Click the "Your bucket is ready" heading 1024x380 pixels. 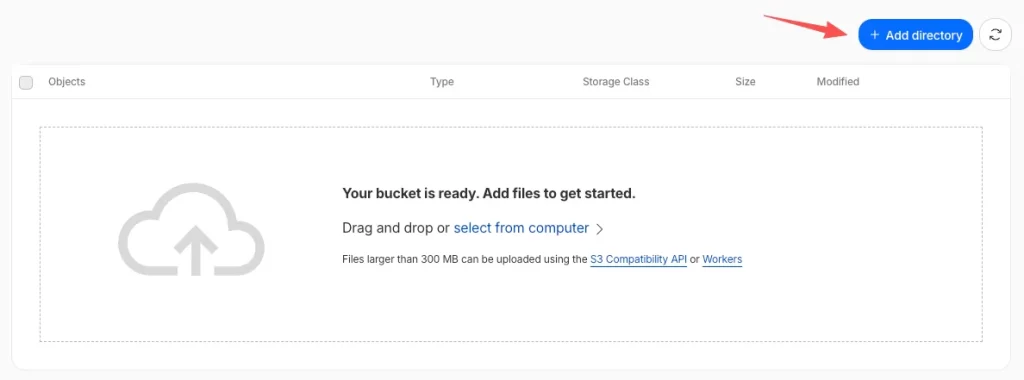(488, 193)
